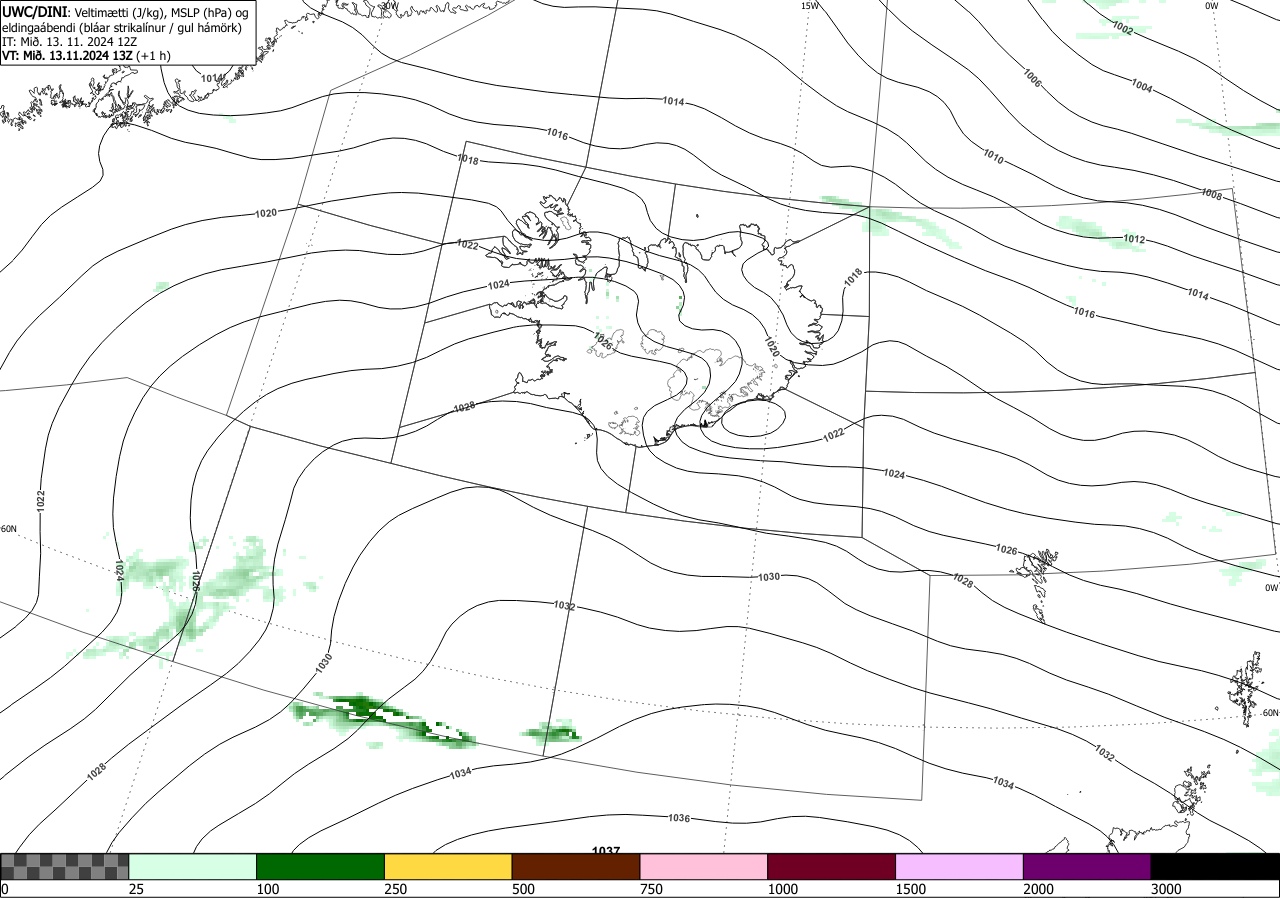The image size is (1280, 898).
Task: Select the light green 25–100 legend swatch
Action: 193,866
